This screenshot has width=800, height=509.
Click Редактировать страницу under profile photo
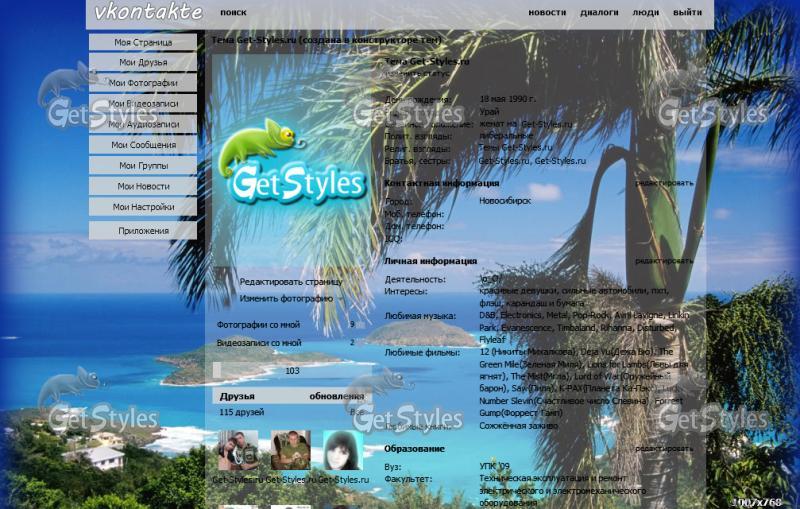pyautogui.click(x=290, y=282)
